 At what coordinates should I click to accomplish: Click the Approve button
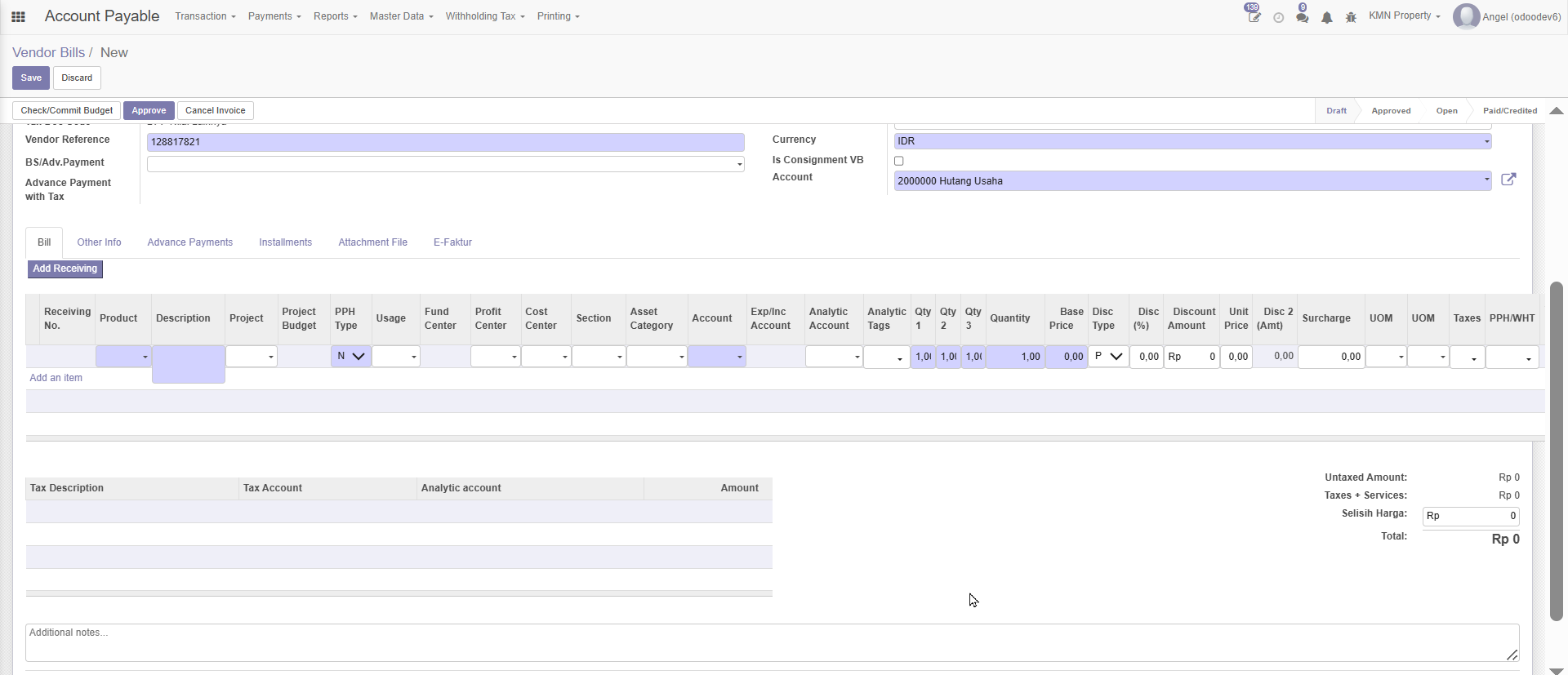[x=149, y=111]
